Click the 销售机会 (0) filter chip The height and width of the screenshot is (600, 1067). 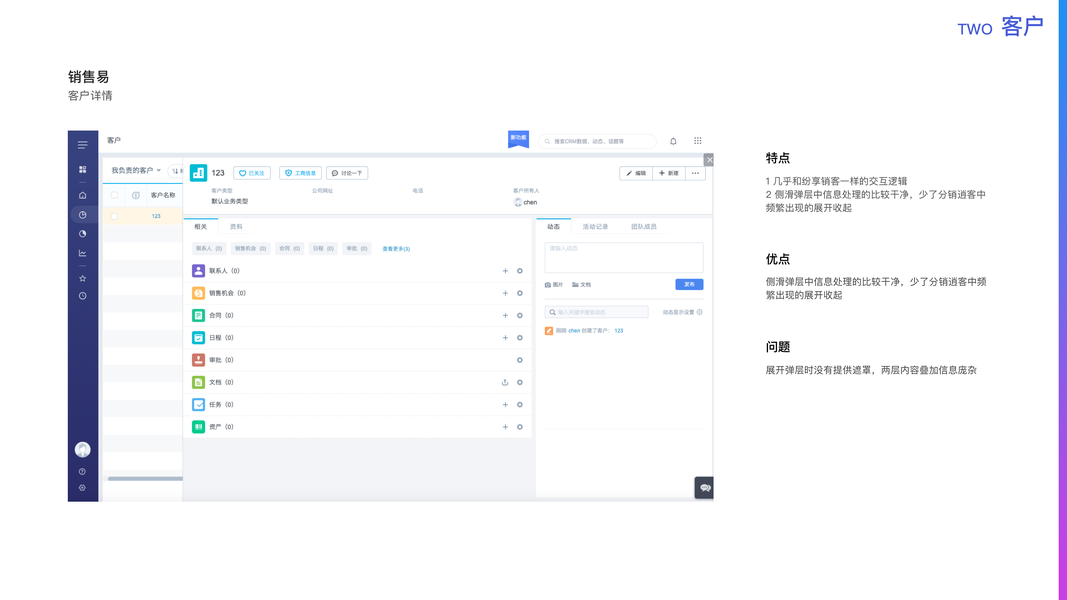(250, 249)
